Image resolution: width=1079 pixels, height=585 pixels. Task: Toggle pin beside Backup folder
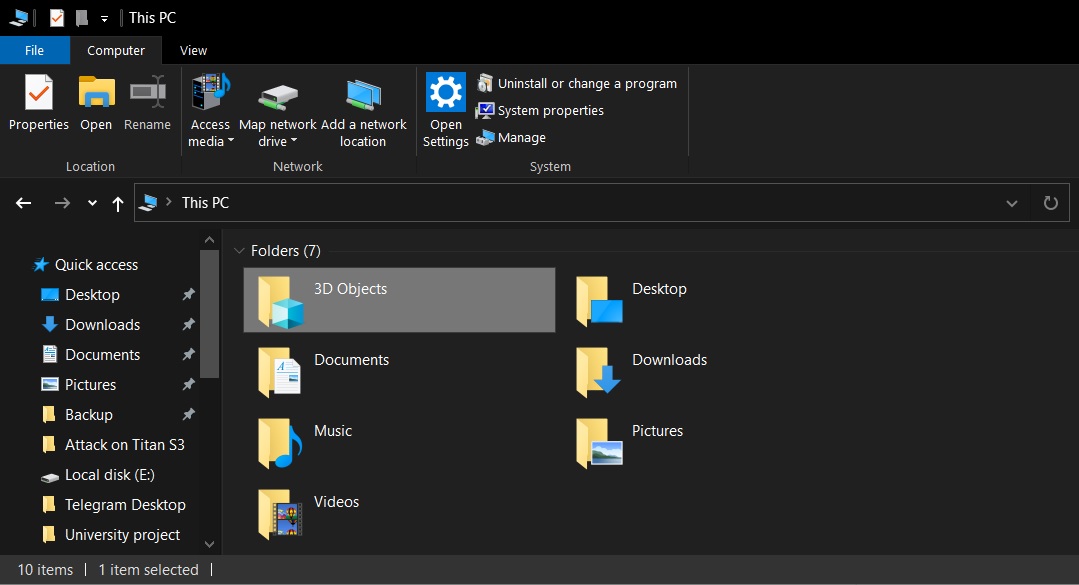(188, 415)
